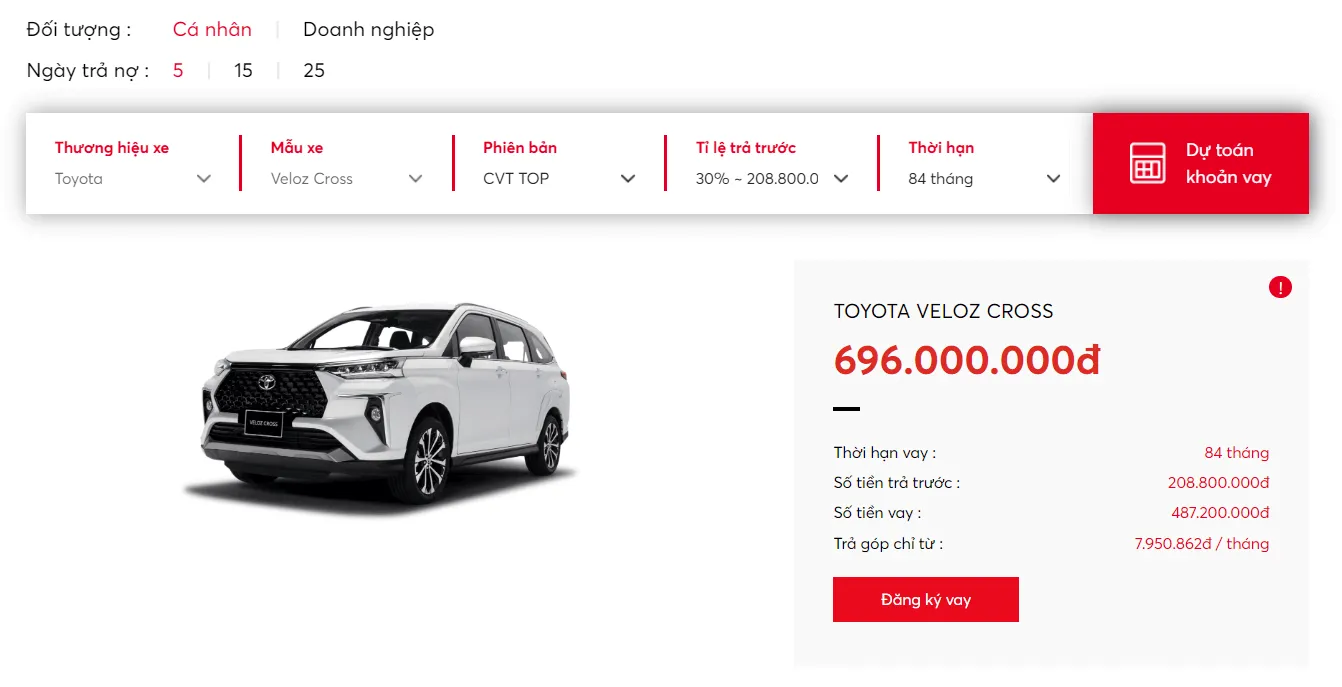Viewport: 1342px width, 687px height.
Task: Click the calculator icon on estimate button
Action: click(x=1147, y=163)
